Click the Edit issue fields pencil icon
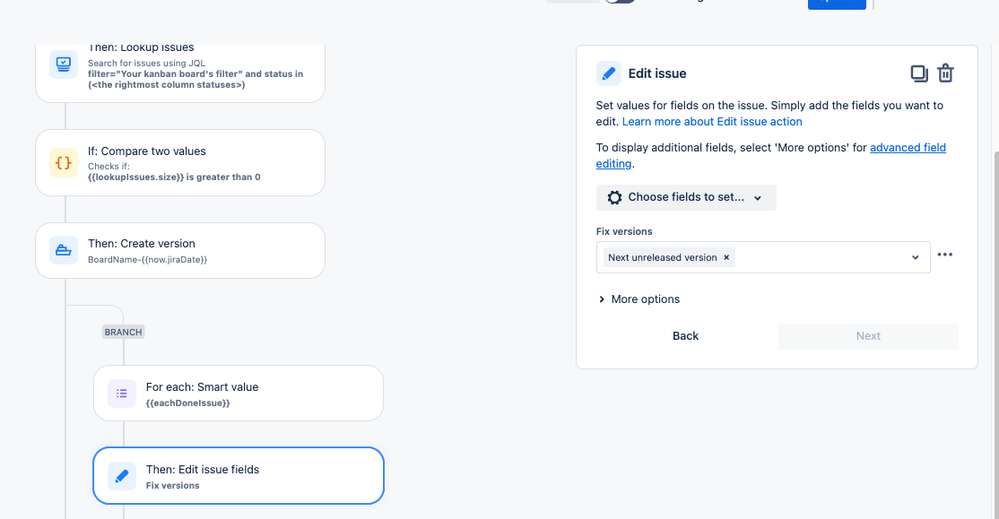The width and height of the screenshot is (999, 519). tap(122, 476)
